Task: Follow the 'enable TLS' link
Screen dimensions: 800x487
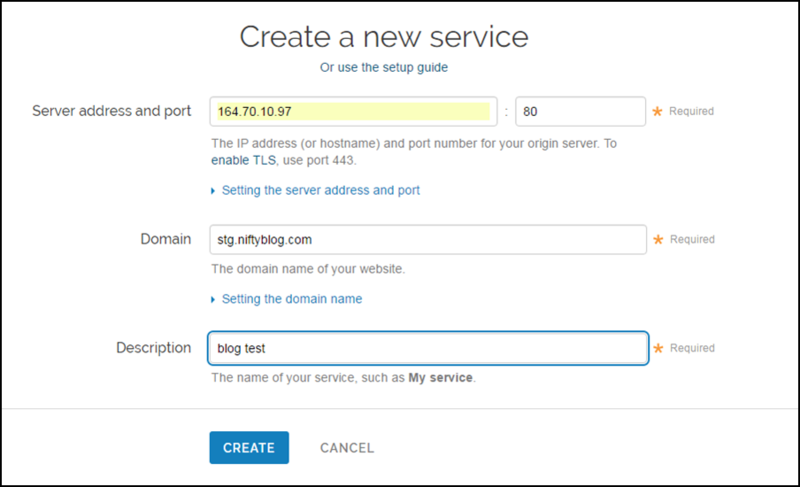Action: point(243,160)
